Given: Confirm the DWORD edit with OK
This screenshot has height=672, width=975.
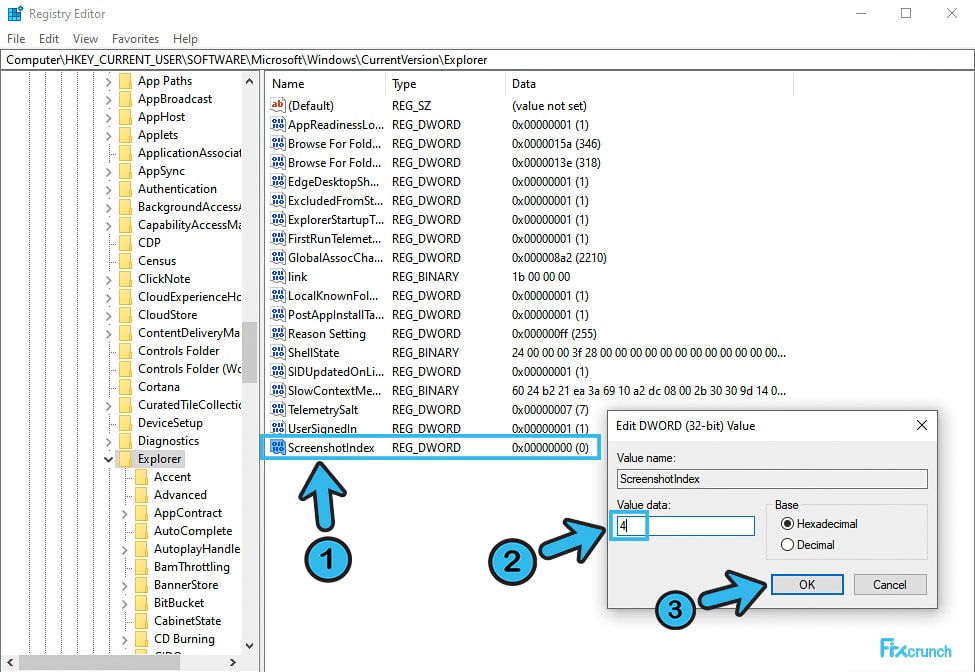Looking at the screenshot, I should (x=807, y=584).
